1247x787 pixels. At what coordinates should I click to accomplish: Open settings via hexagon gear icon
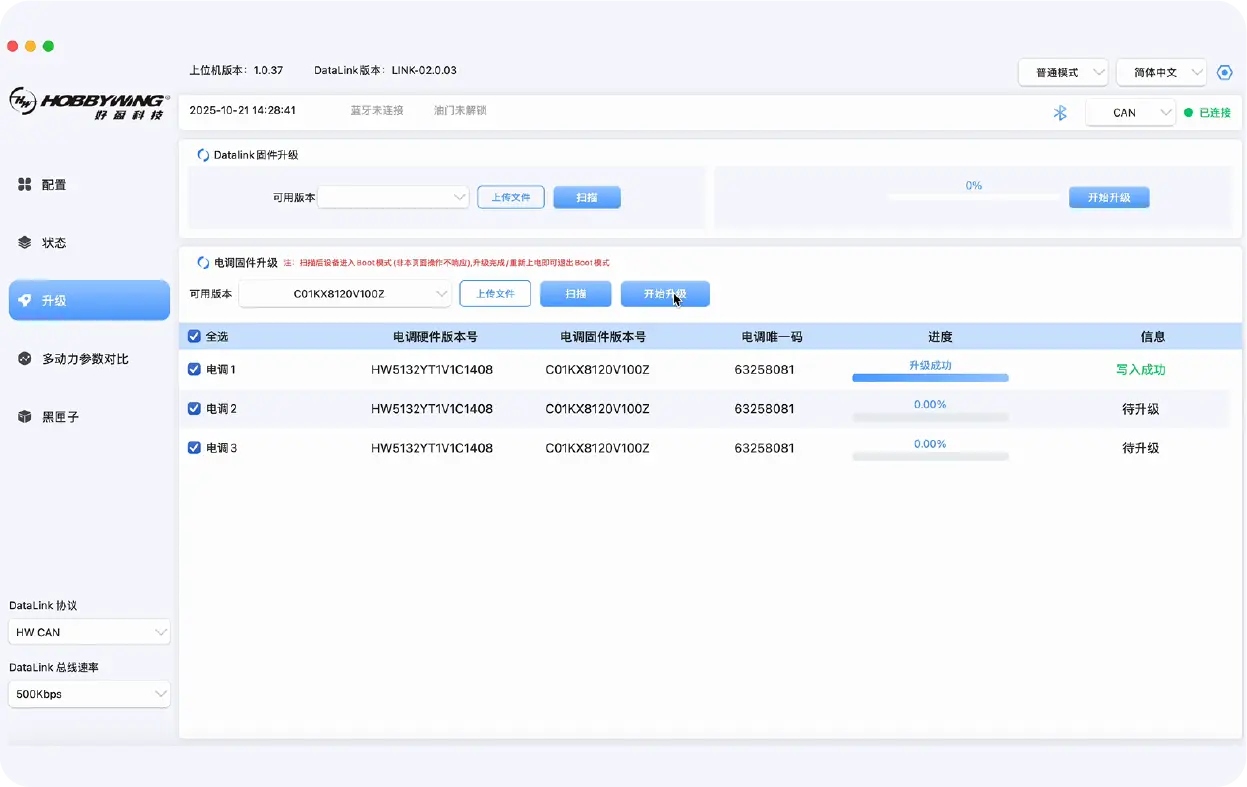pos(1224,72)
